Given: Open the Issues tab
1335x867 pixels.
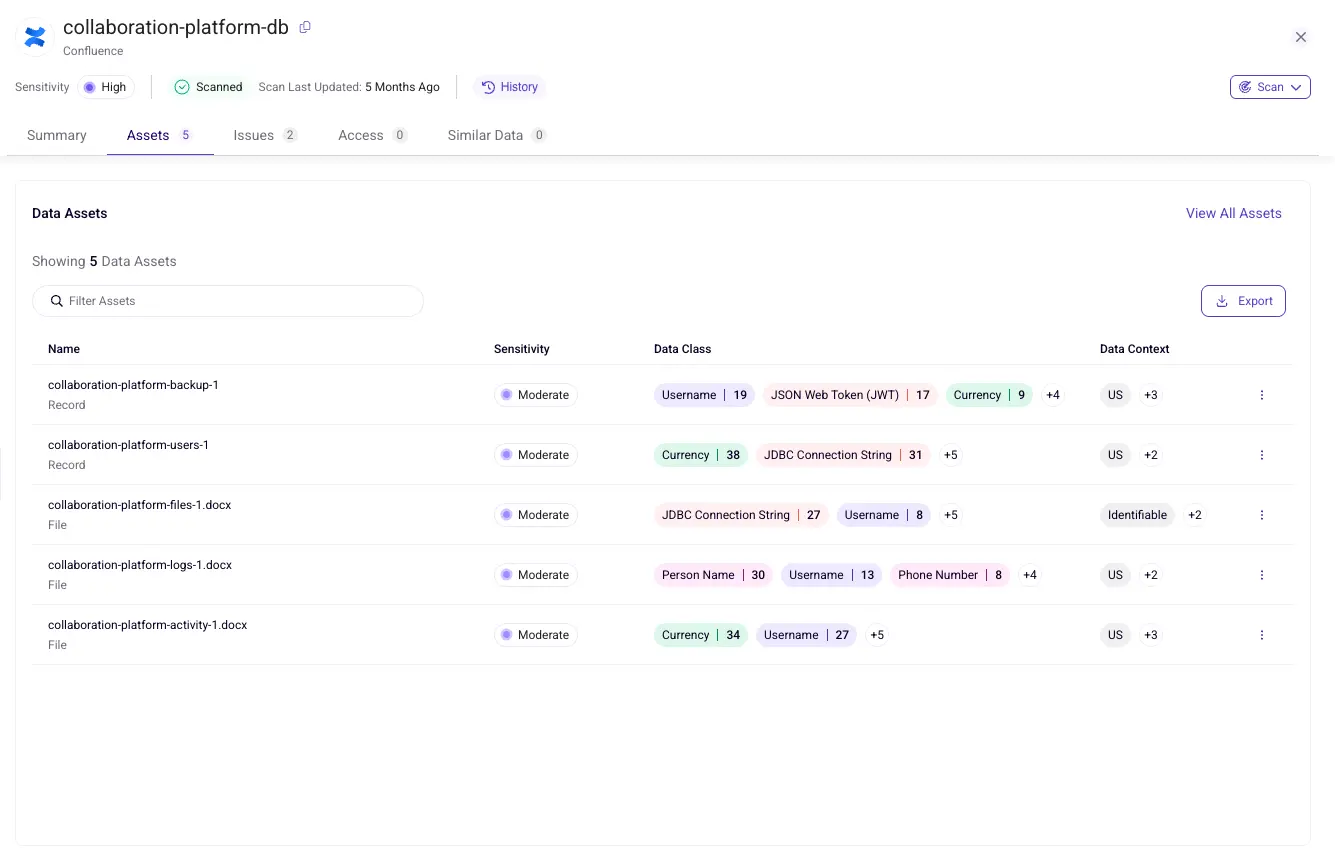Looking at the screenshot, I should 253,135.
